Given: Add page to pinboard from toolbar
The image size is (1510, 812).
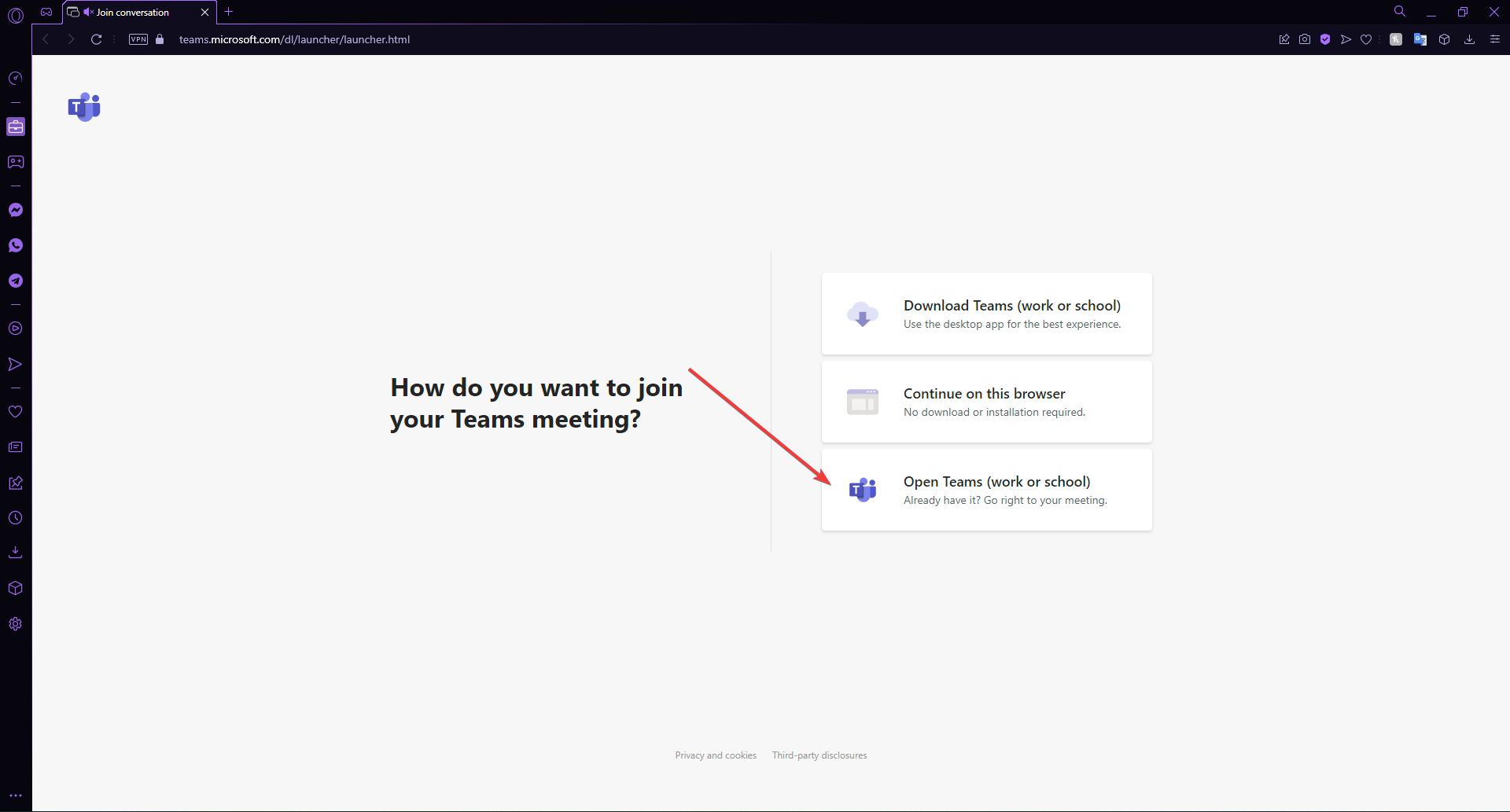Looking at the screenshot, I should (1284, 39).
